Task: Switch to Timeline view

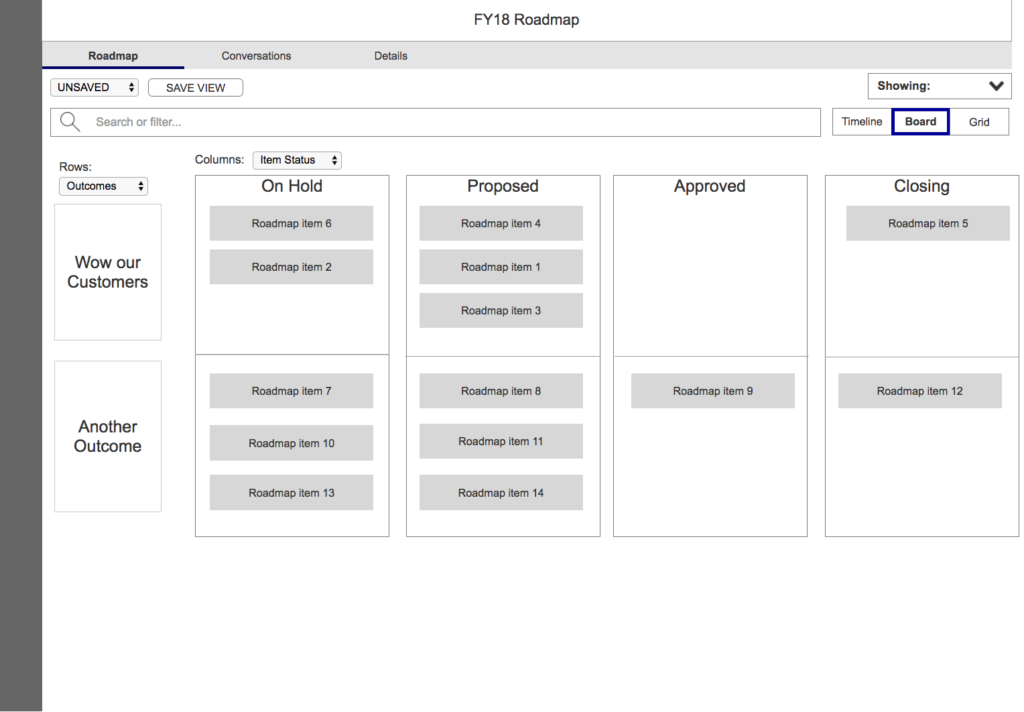Action: pyautogui.click(x=861, y=122)
